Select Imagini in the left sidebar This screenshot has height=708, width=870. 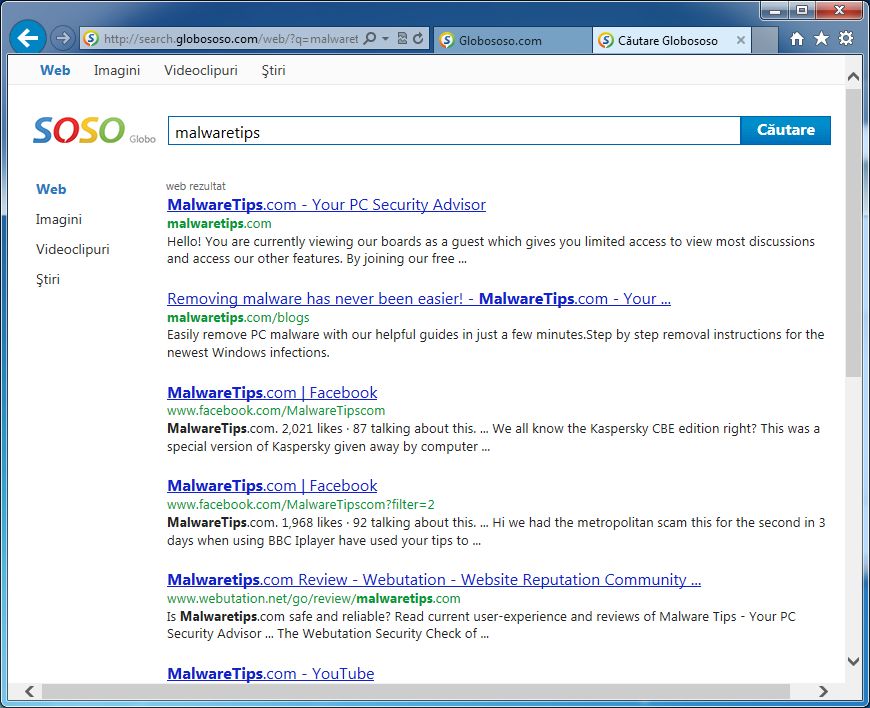[59, 220]
